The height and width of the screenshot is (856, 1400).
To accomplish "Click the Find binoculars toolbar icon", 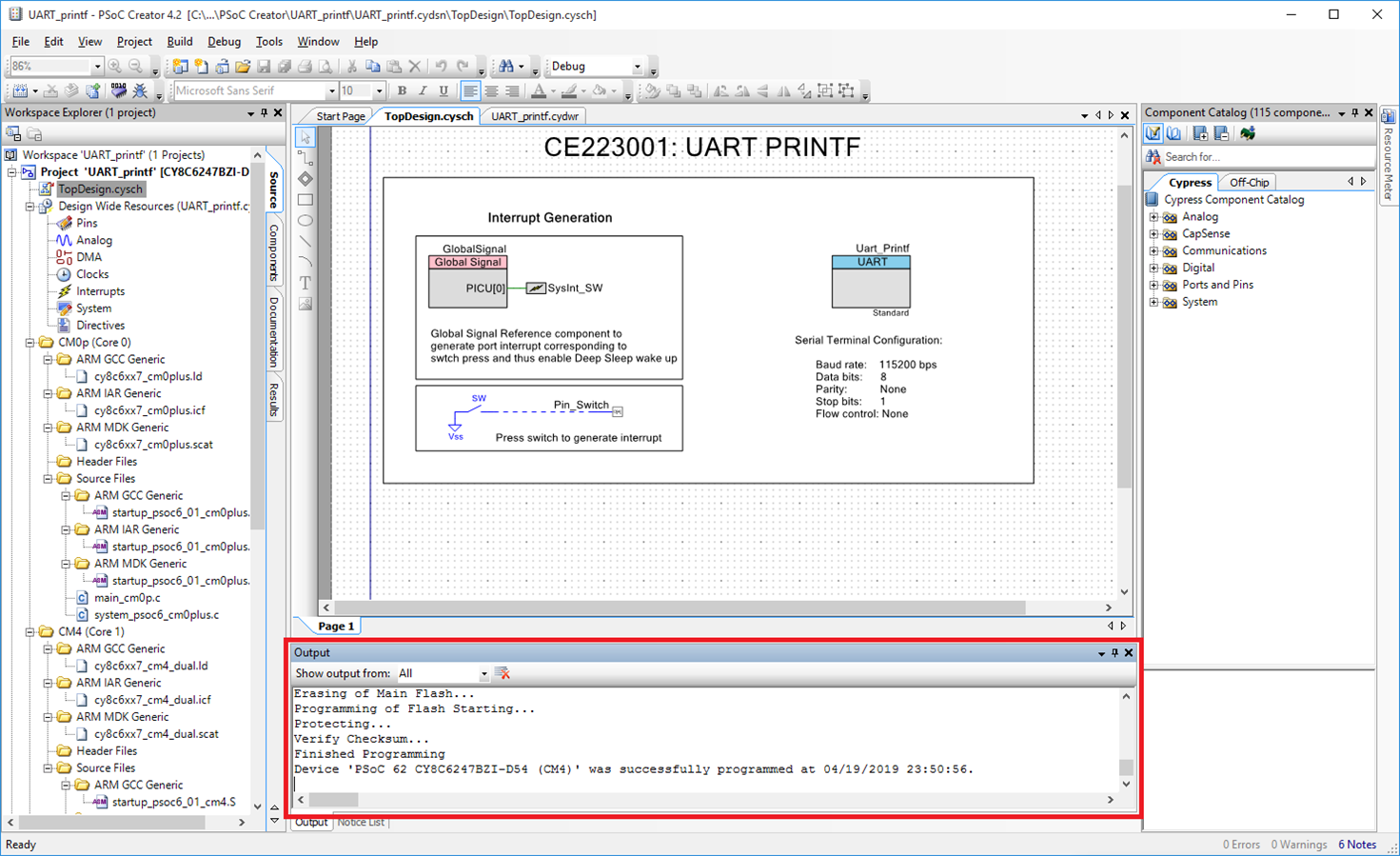I will pyautogui.click(x=506, y=67).
